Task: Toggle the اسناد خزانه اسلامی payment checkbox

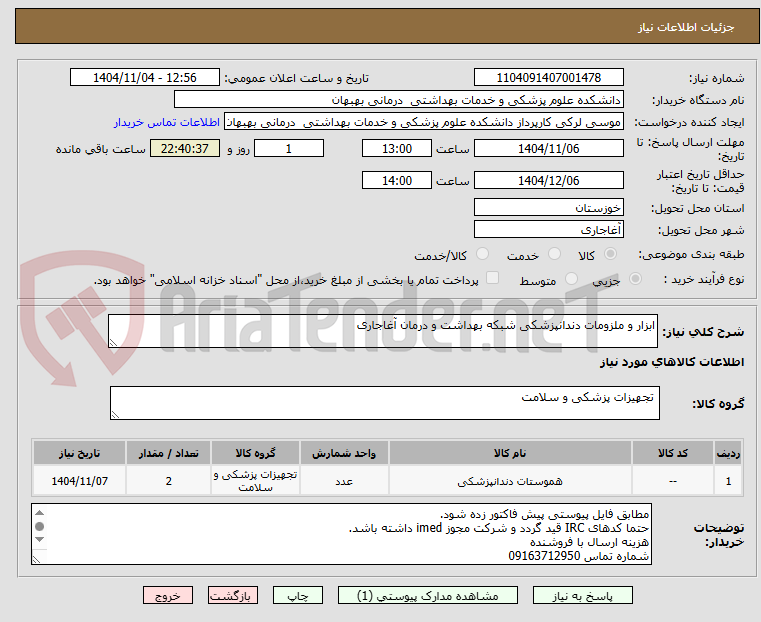Action: pos(493,278)
